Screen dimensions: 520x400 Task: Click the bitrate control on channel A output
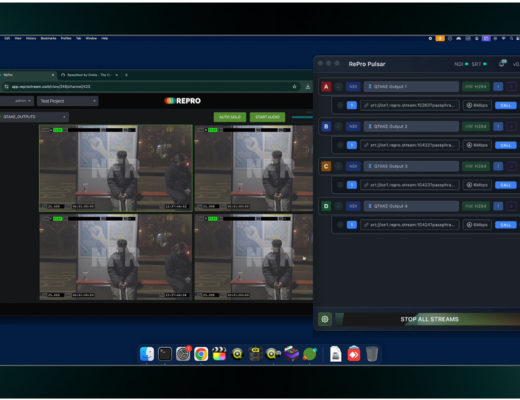pyautogui.click(x=477, y=105)
